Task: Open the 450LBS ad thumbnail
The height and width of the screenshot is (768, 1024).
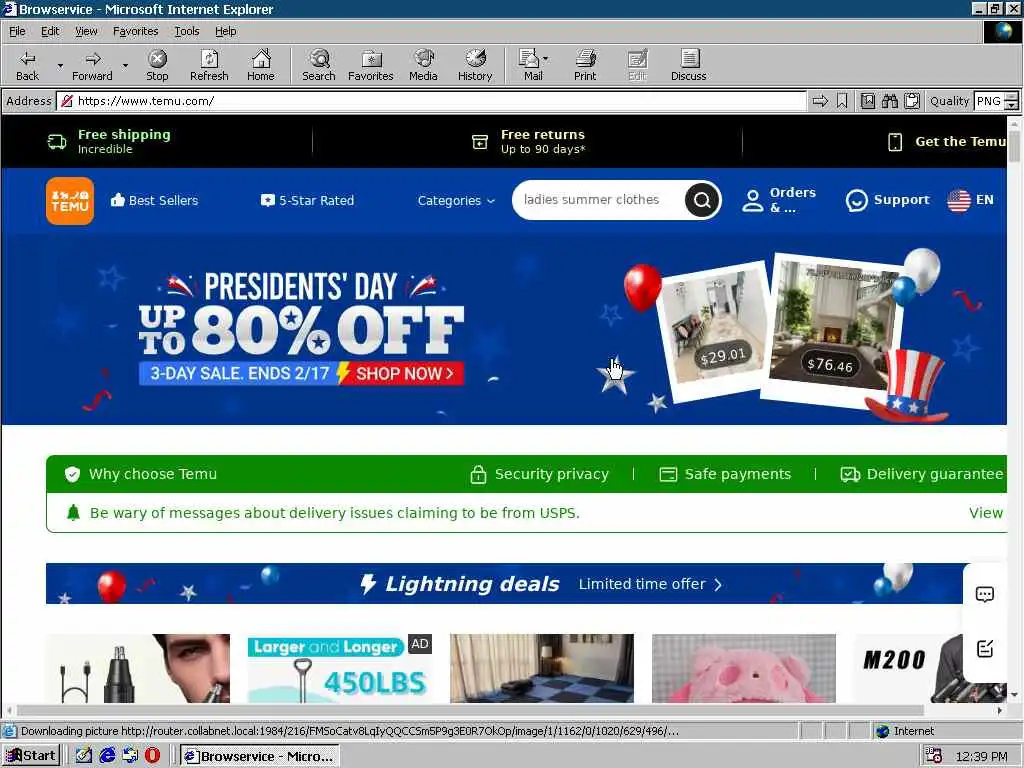Action: [x=339, y=668]
